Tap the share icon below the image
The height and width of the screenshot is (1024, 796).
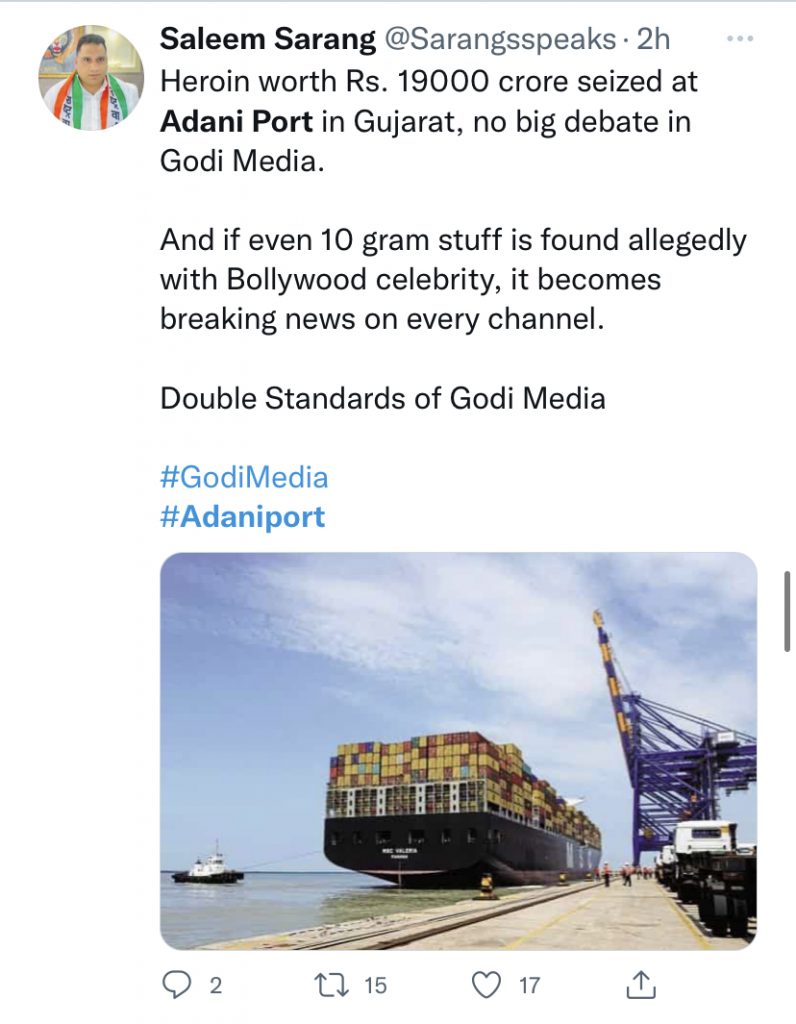[x=640, y=986]
